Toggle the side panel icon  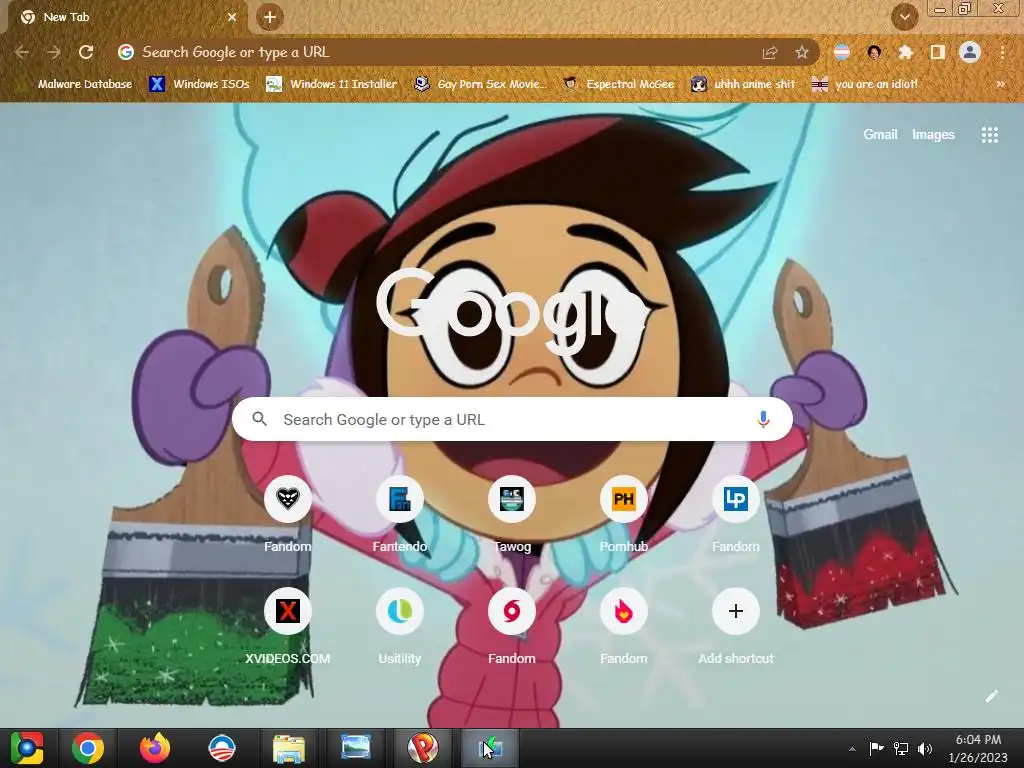click(x=938, y=52)
